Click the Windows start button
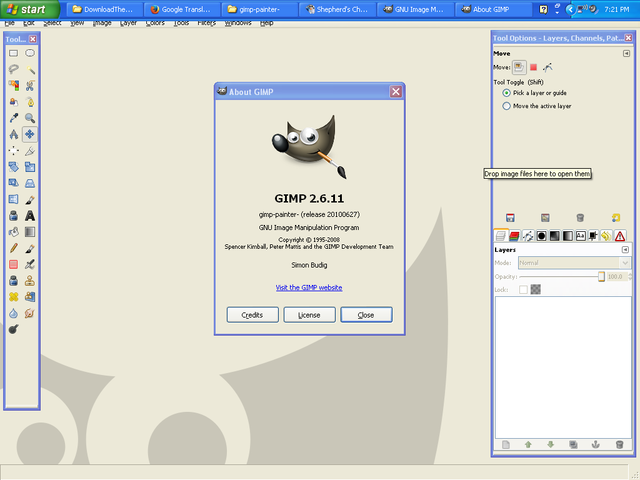 29,9
